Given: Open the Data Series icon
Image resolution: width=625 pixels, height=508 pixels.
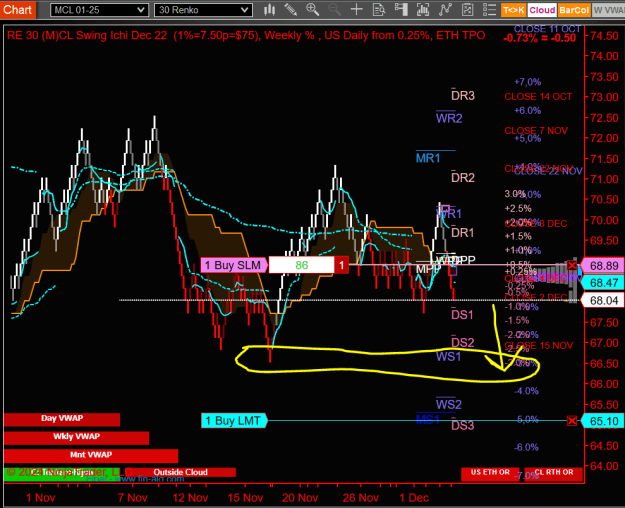Looking at the screenshot, I should point(423,10).
